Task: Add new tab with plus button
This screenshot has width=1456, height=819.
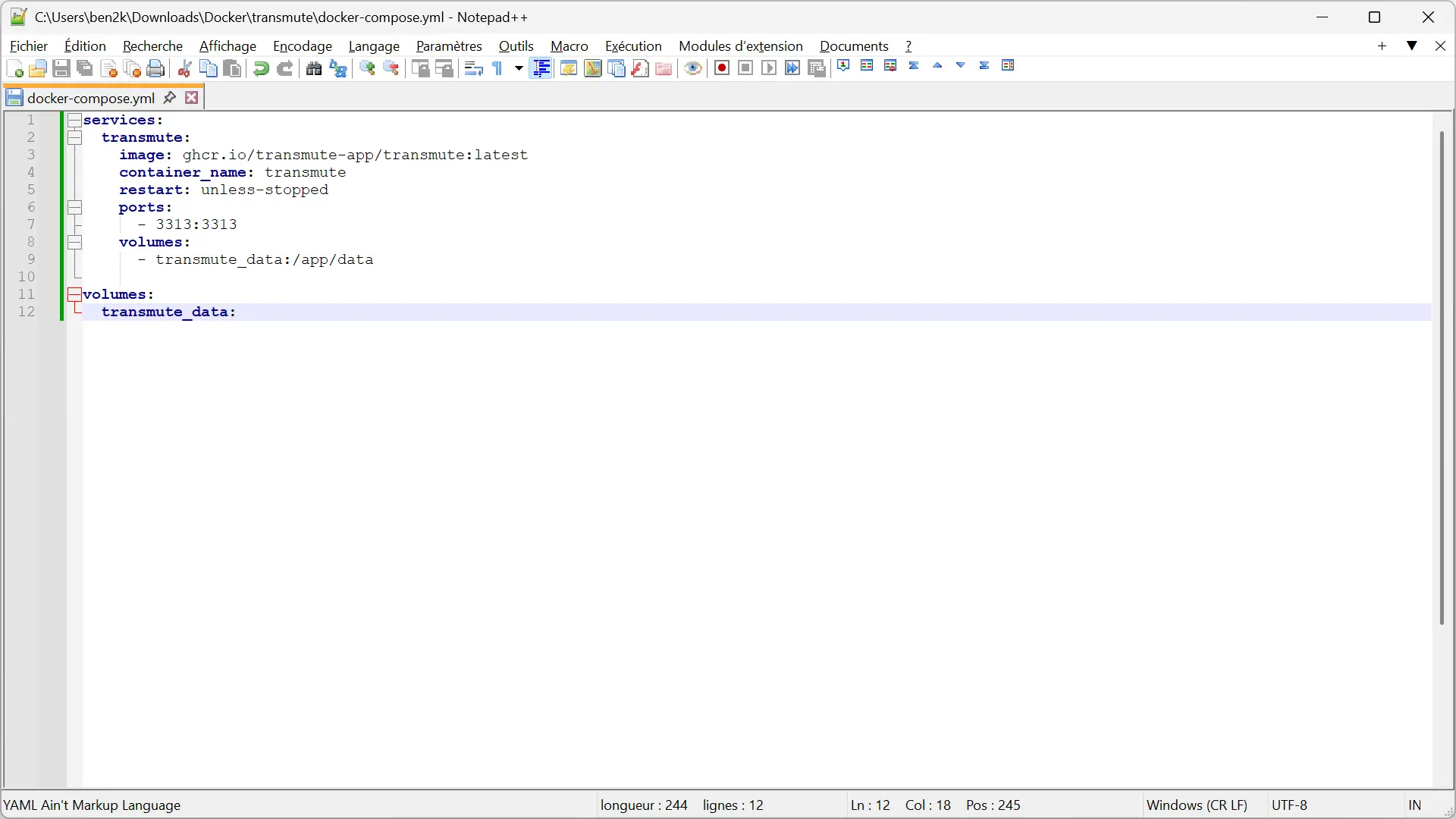Action: tap(1382, 46)
